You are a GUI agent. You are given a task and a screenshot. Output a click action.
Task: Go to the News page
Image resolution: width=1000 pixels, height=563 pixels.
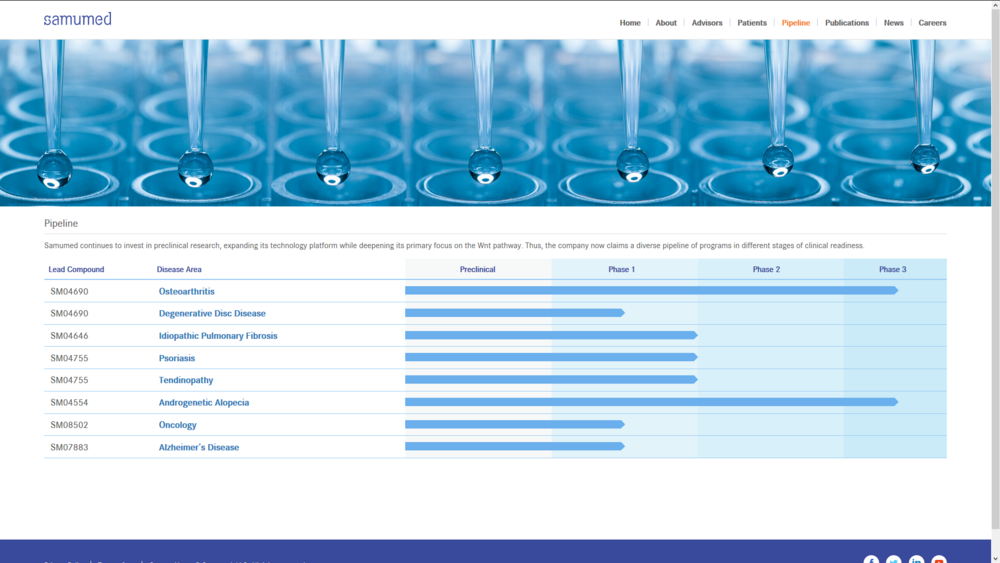[894, 23]
